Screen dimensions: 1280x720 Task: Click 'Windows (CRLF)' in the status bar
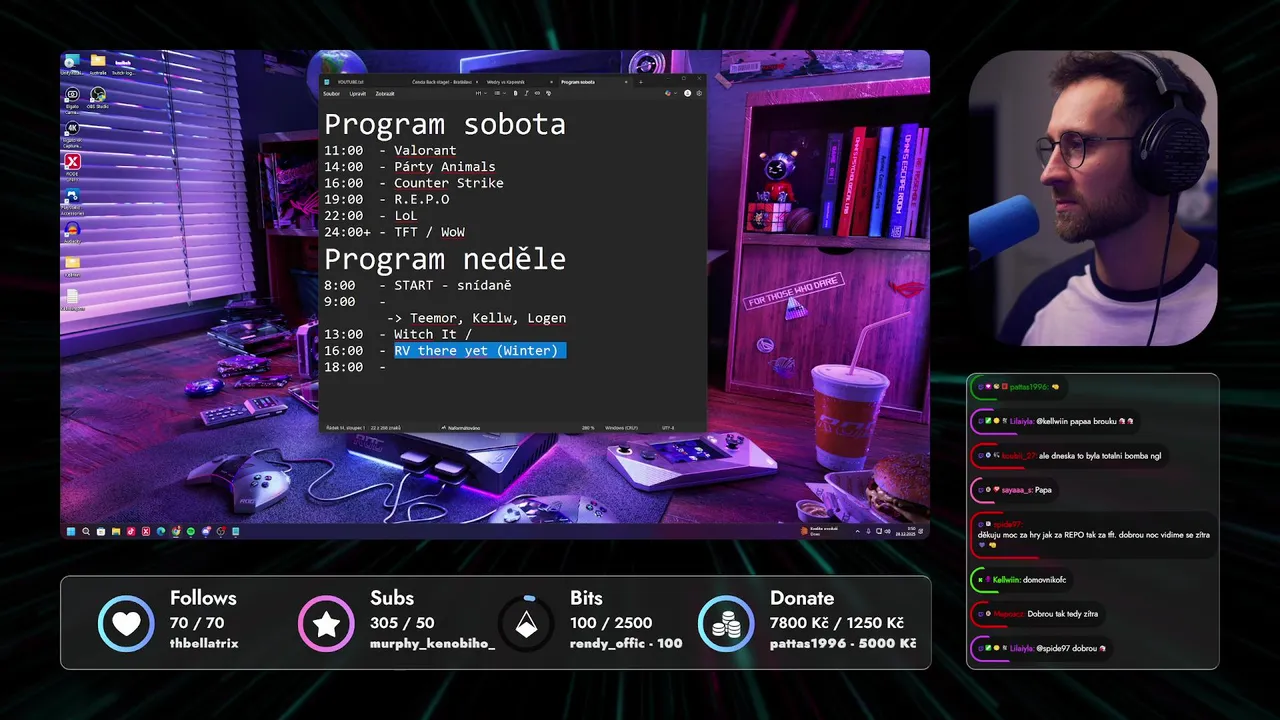pyautogui.click(x=620, y=427)
